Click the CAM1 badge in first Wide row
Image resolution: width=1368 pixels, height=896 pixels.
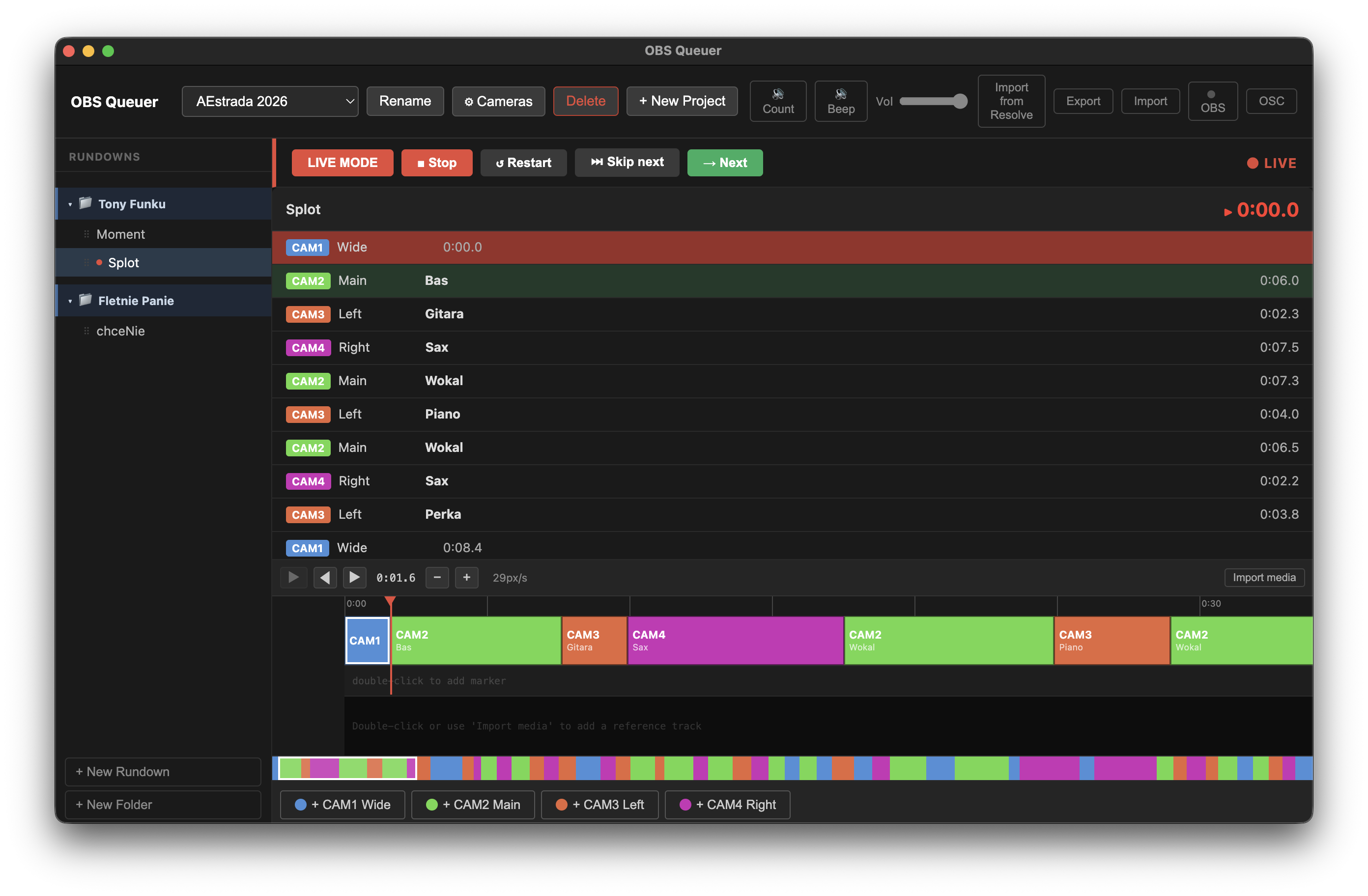[308, 248]
